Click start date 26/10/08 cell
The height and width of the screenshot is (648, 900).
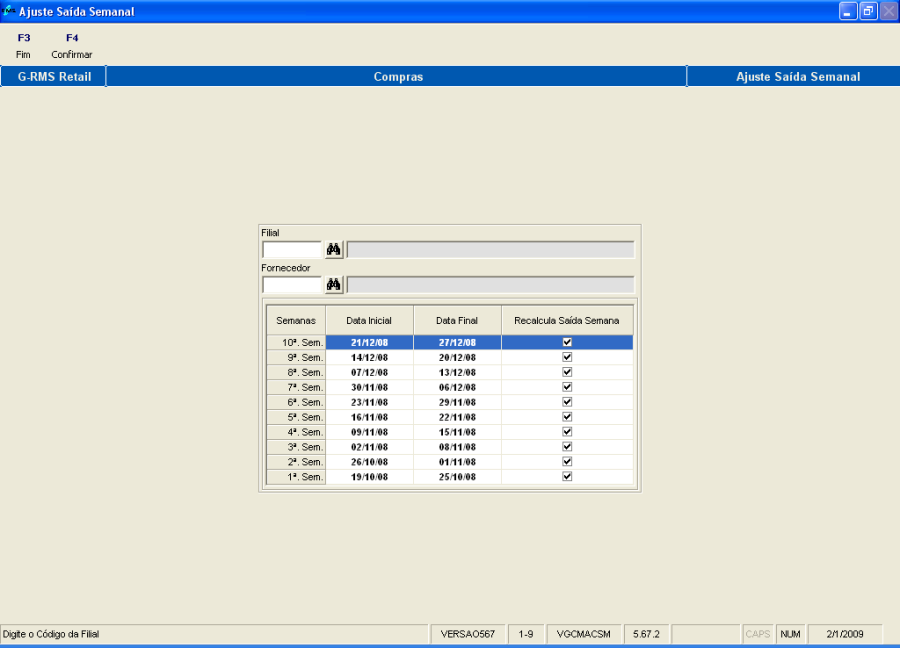[x=370, y=462]
